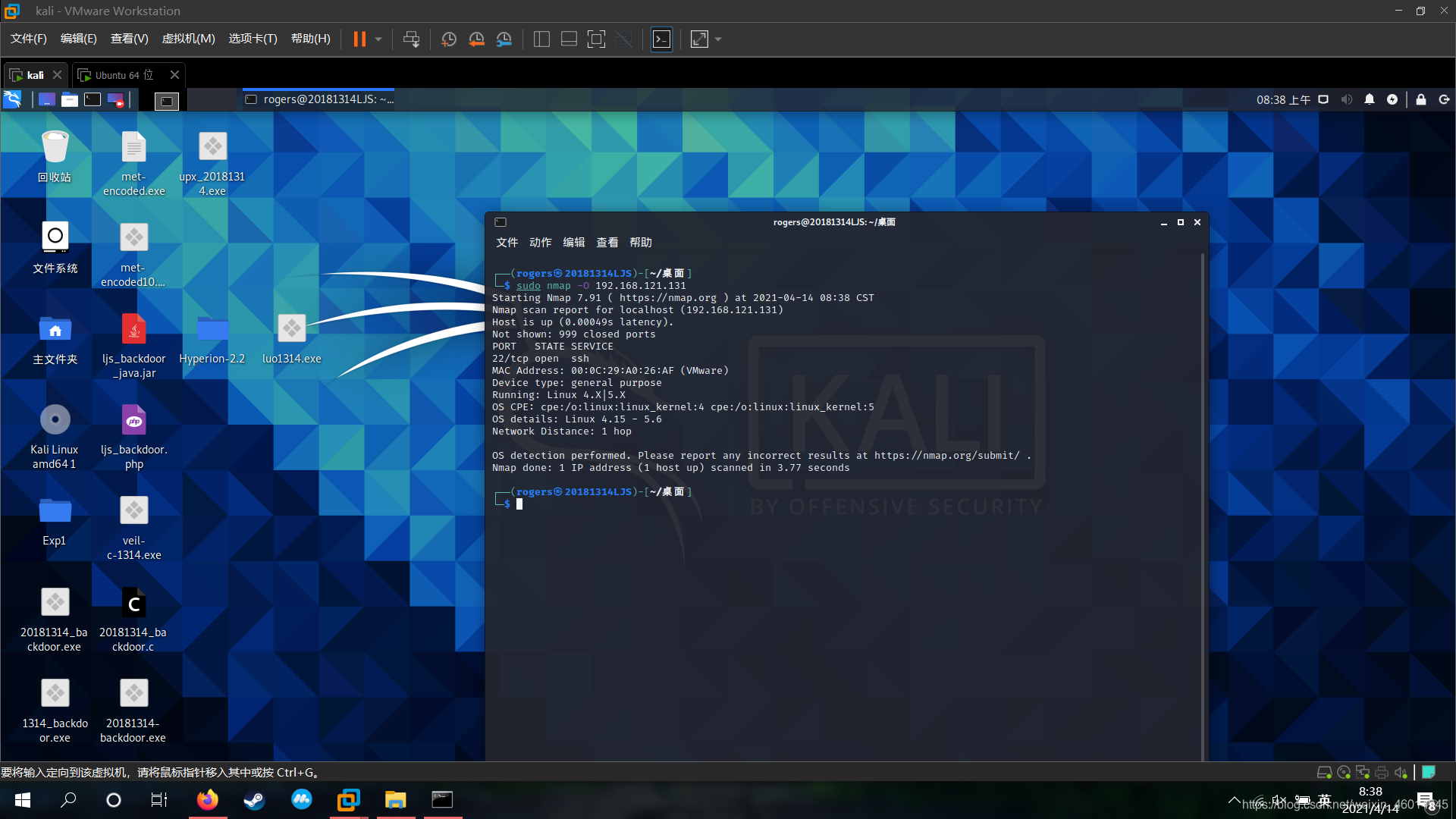Open the Windows Start menu
This screenshot has width=1456, height=819.
click(23, 800)
